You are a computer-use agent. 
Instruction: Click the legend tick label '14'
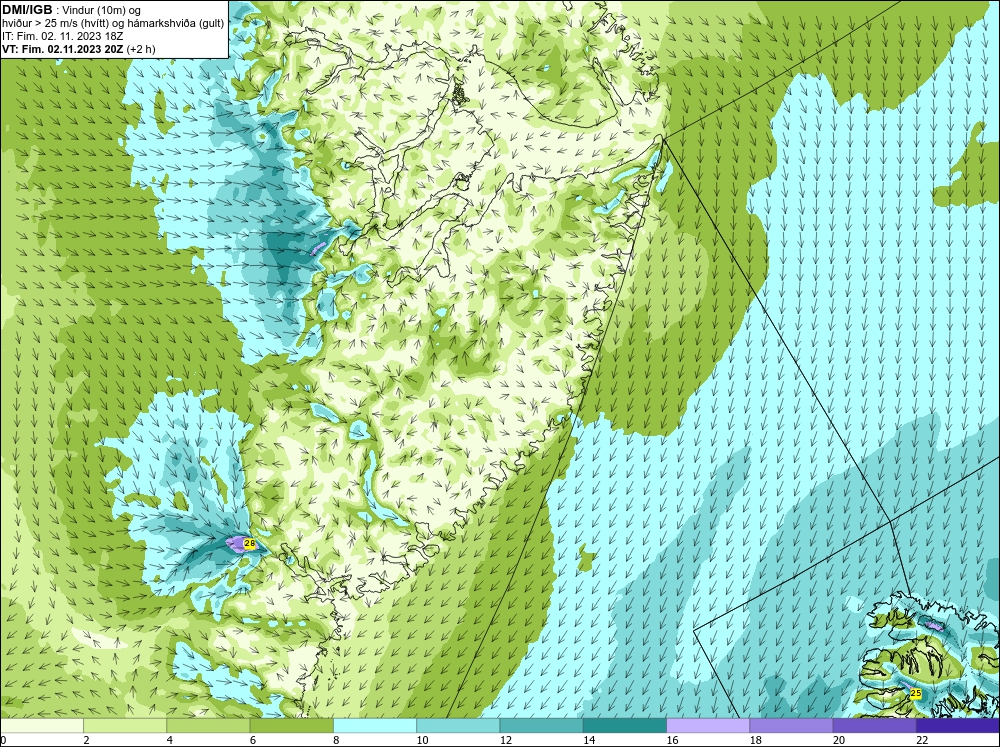(589, 740)
